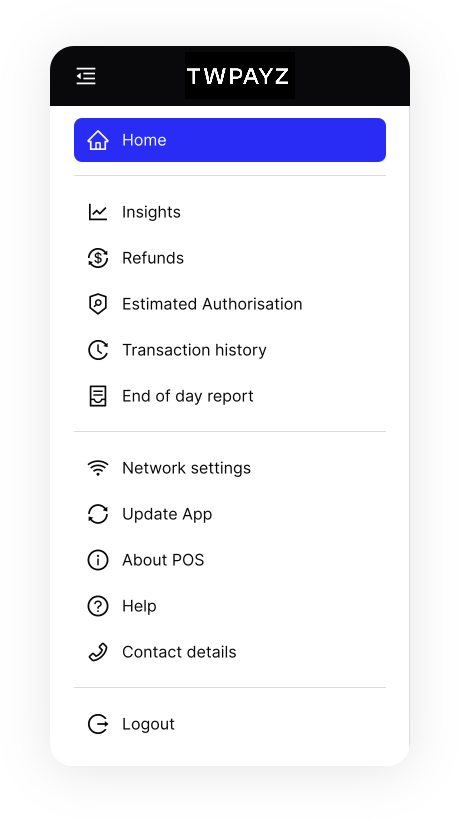Viewport: 460px width, 820px height.
Task: Click the About POS info icon
Action: click(x=98, y=560)
